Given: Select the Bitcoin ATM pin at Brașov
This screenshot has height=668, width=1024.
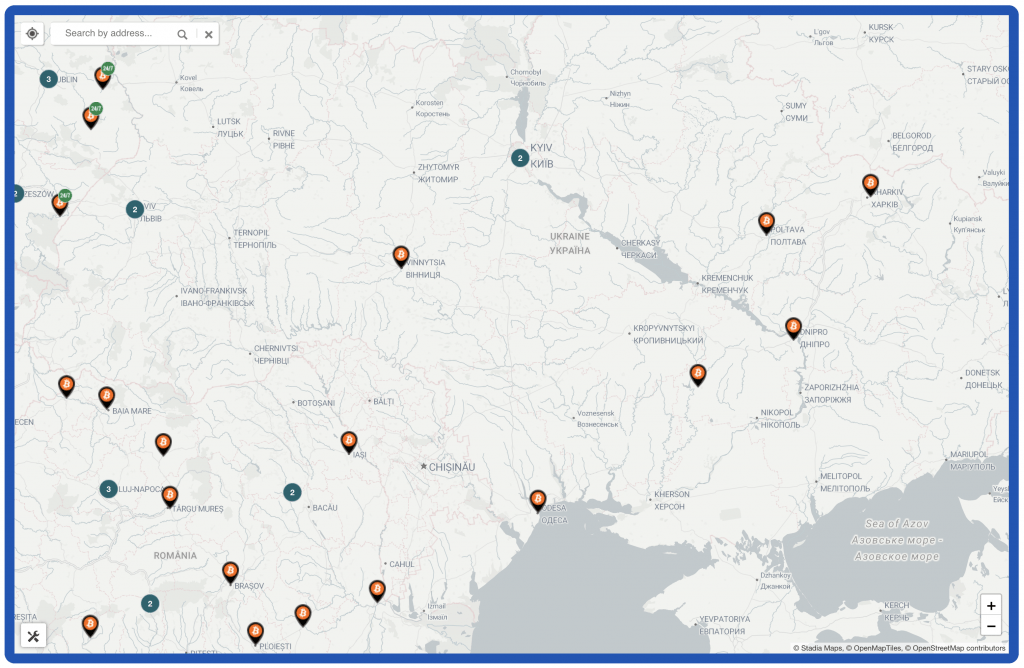Looking at the screenshot, I should tap(230, 573).
